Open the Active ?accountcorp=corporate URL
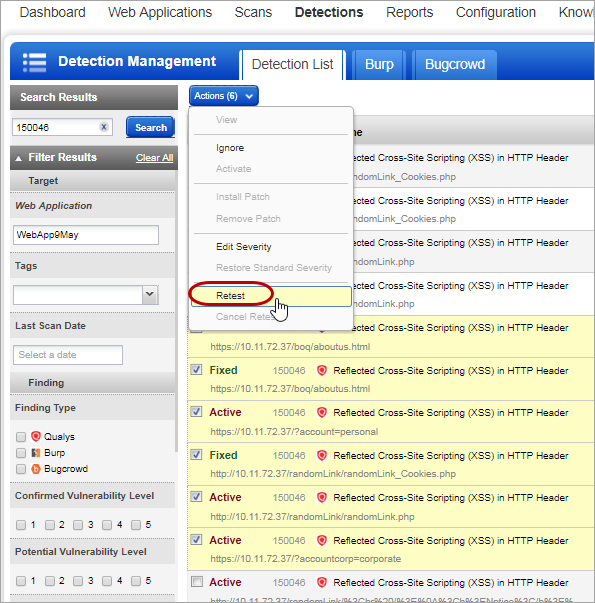This screenshot has height=603, width=595. coord(305,558)
